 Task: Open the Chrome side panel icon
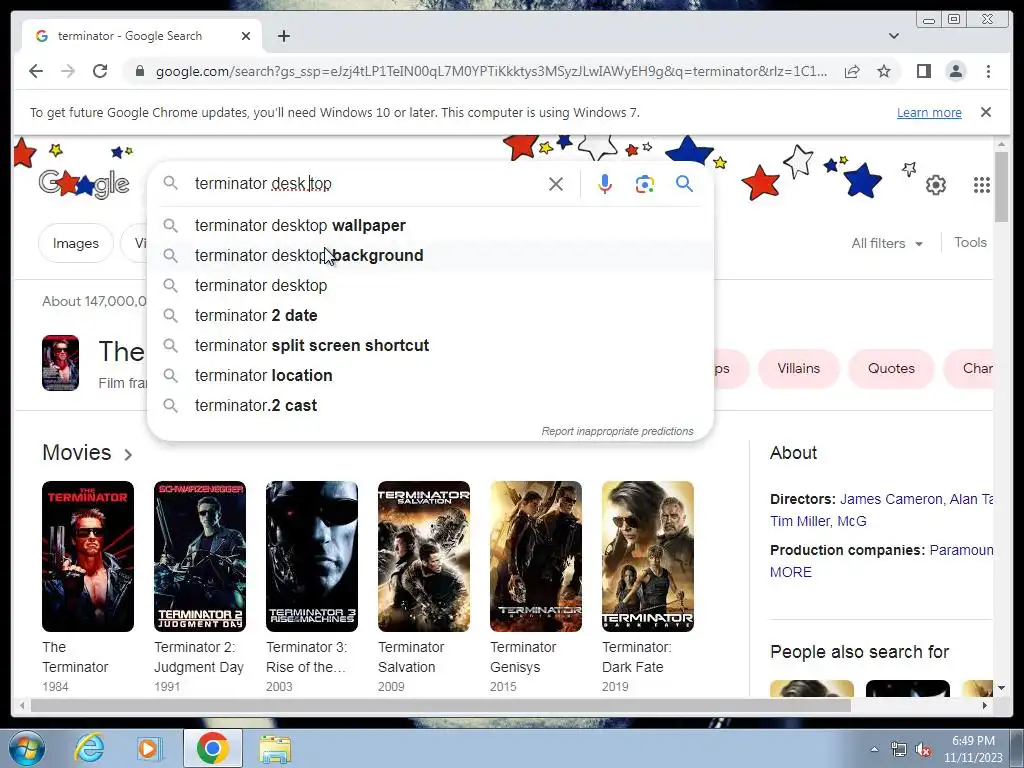[x=923, y=71]
